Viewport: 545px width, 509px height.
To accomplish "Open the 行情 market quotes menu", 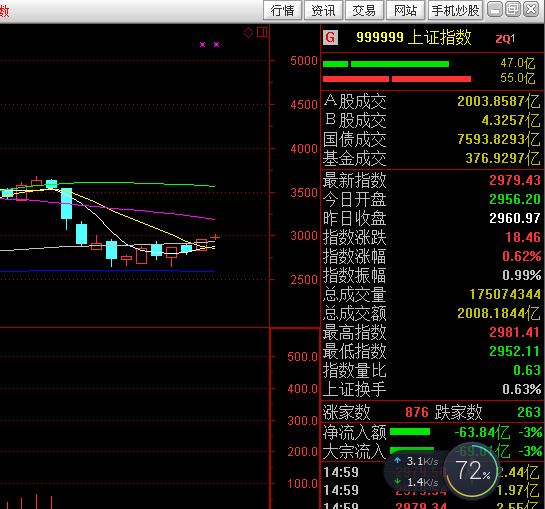I will (282, 10).
